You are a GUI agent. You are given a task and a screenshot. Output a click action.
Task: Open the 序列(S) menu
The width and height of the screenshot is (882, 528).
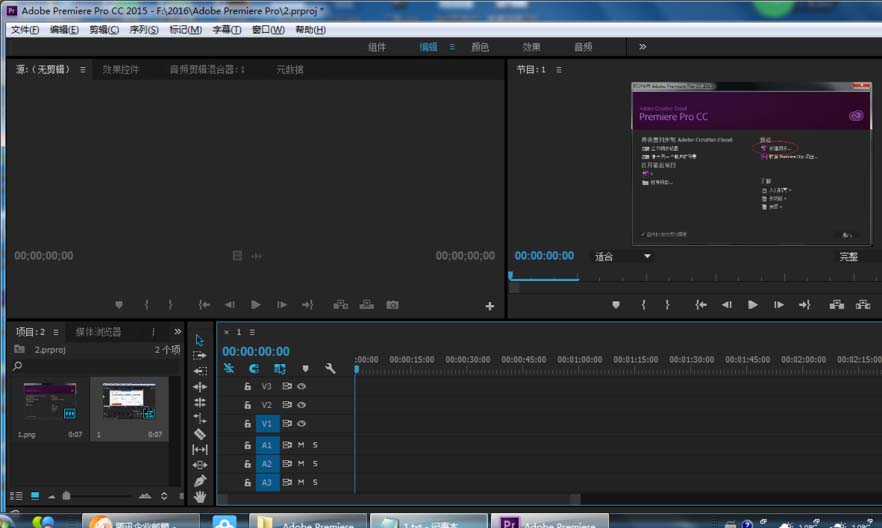tap(144, 30)
